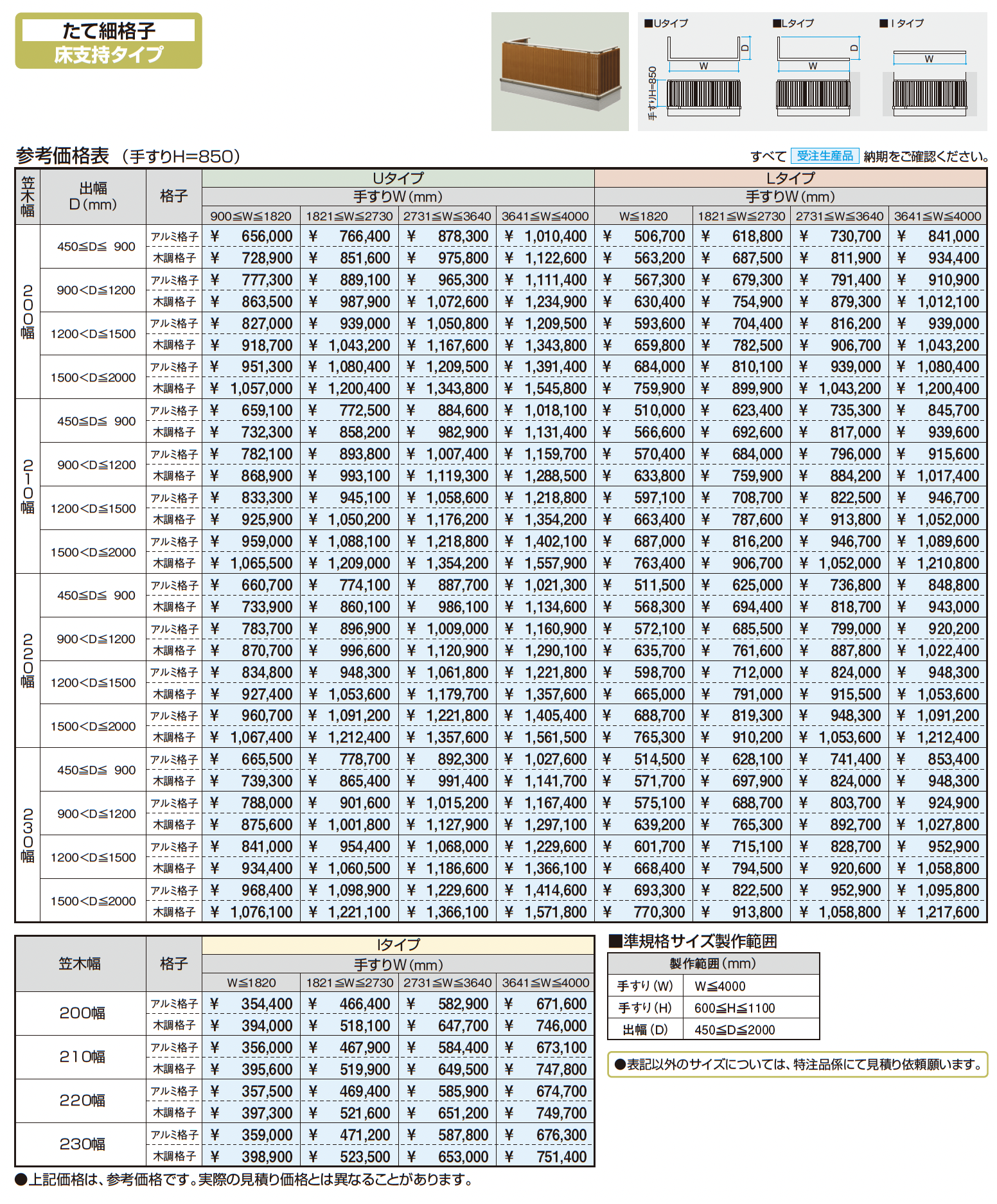Click the たて細格子 title label
Viewport: 997px width, 1204px height.
pyautogui.click(x=109, y=30)
